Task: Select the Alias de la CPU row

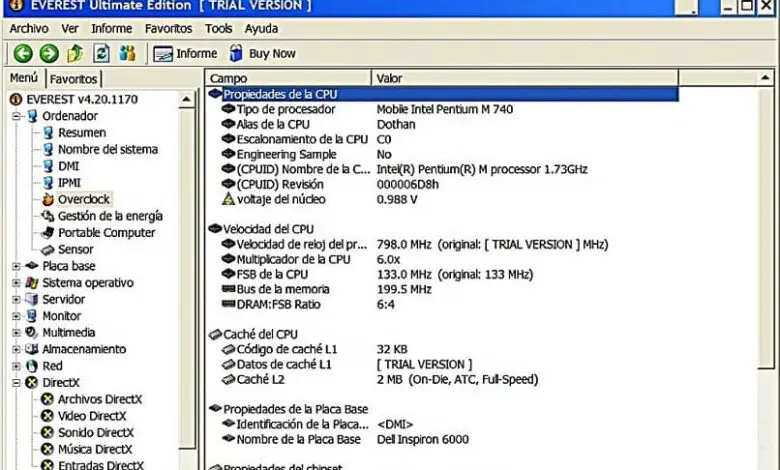Action: point(443,124)
